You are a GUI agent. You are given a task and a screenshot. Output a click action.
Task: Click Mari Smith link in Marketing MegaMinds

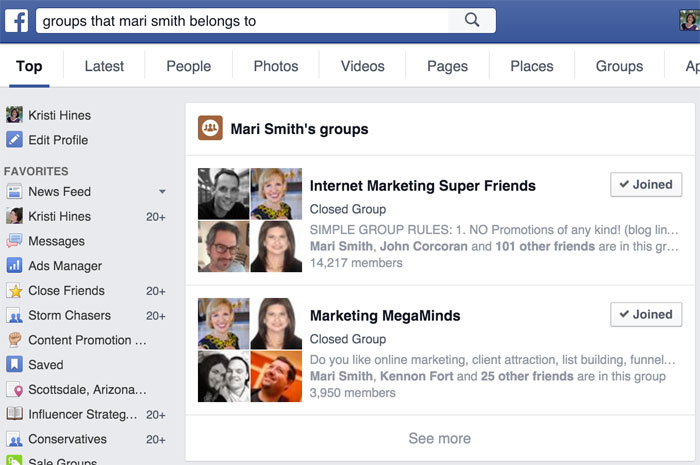pos(341,376)
